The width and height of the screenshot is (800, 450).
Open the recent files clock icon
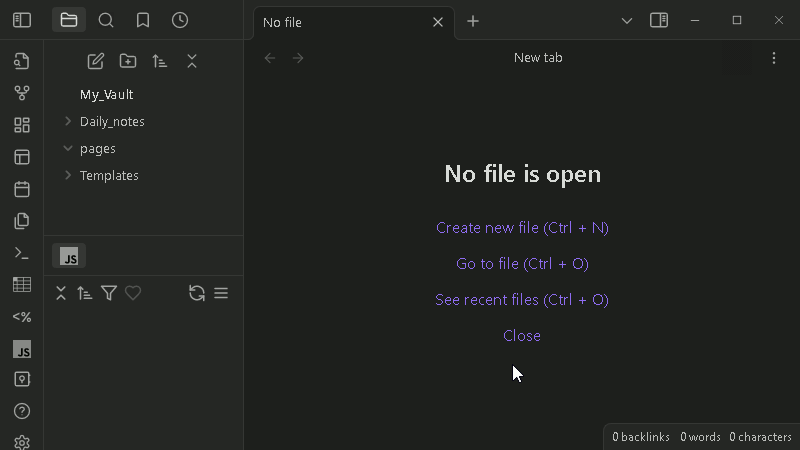(x=180, y=20)
